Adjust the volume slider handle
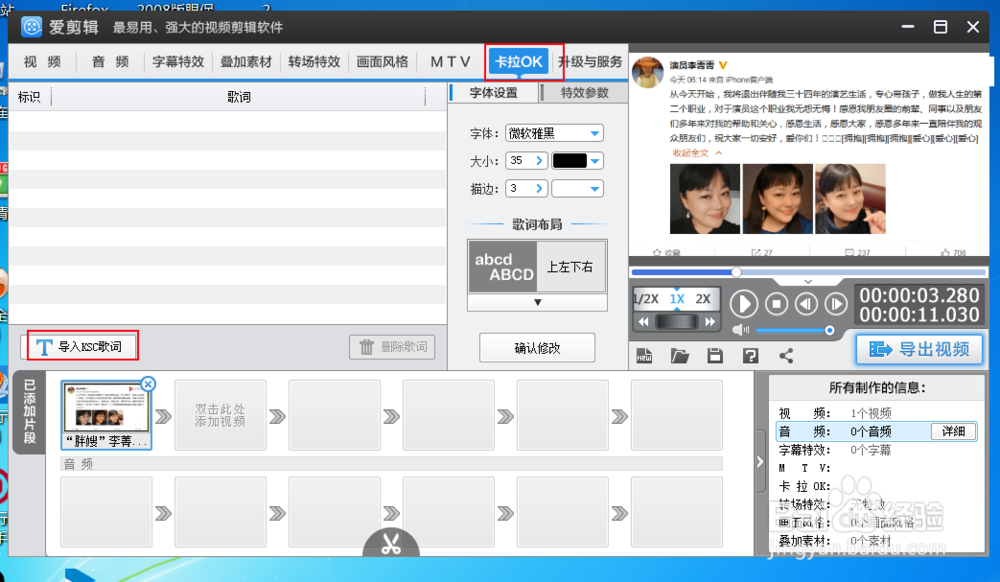1000x582 pixels. click(x=829, y=330)
